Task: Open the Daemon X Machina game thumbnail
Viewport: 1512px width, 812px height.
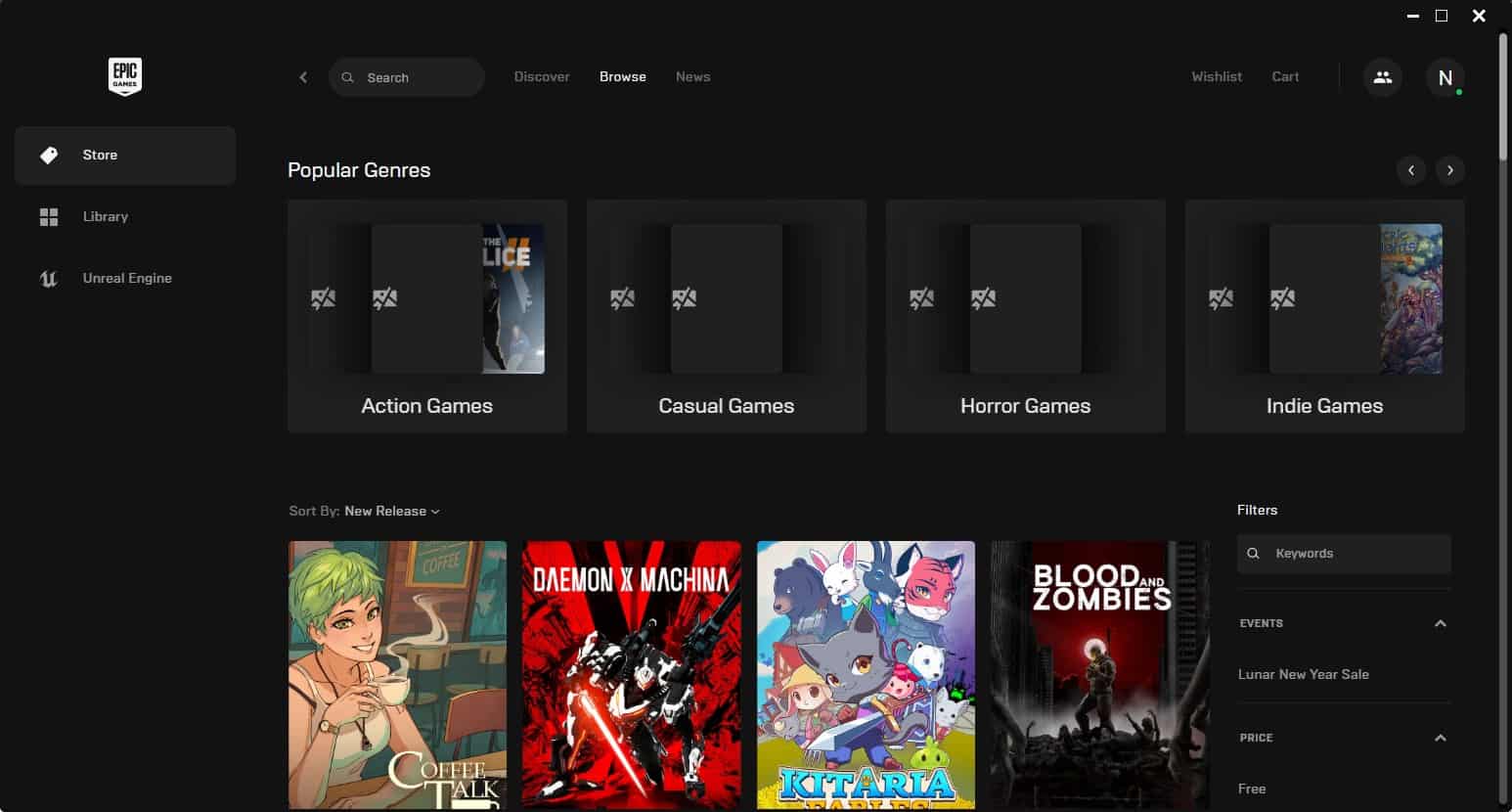Action: point(632,675)
